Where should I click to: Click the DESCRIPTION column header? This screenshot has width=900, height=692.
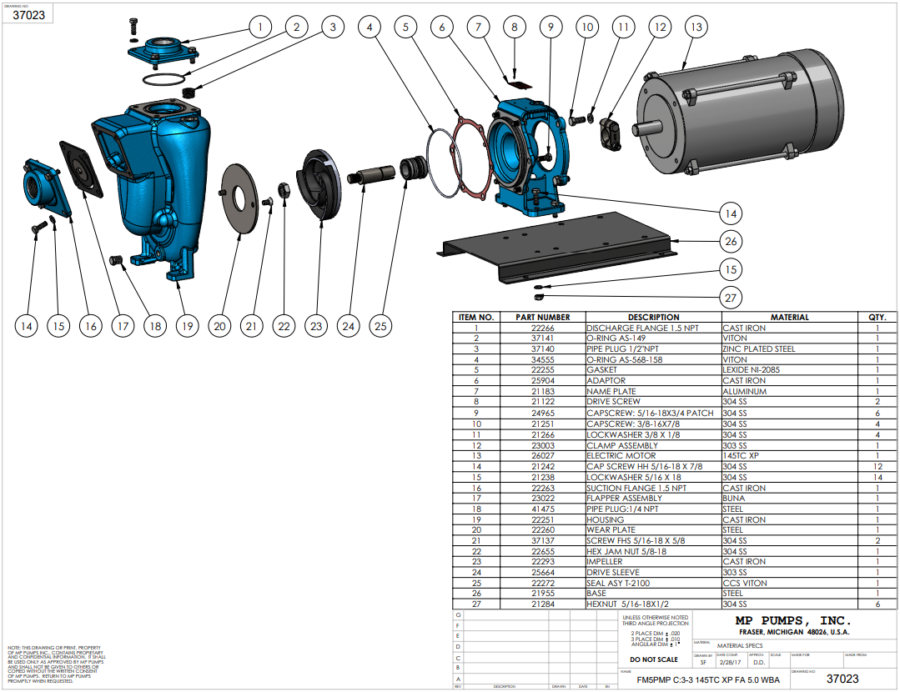click(x=653, y=317)
